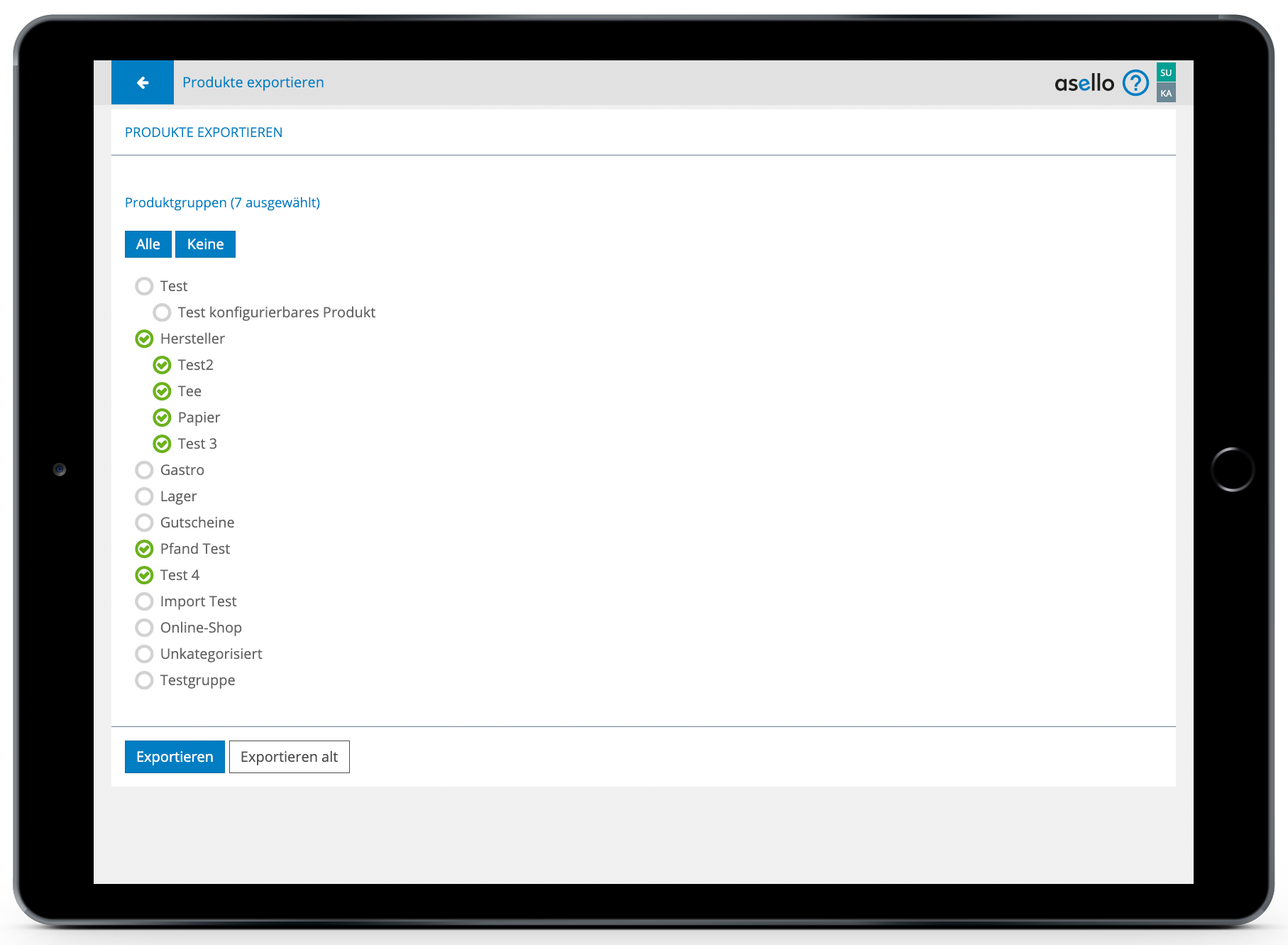Screen dimensions: 1288x945
Task: Uncheck the Pfand Test group
Action: click(x=144, y=549)
